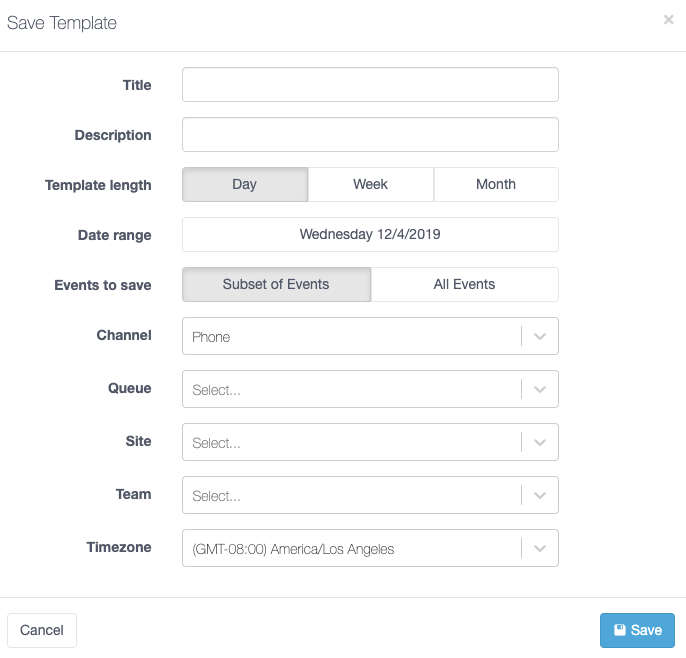Expand the Site dropdown chevron

click(540, 443)
